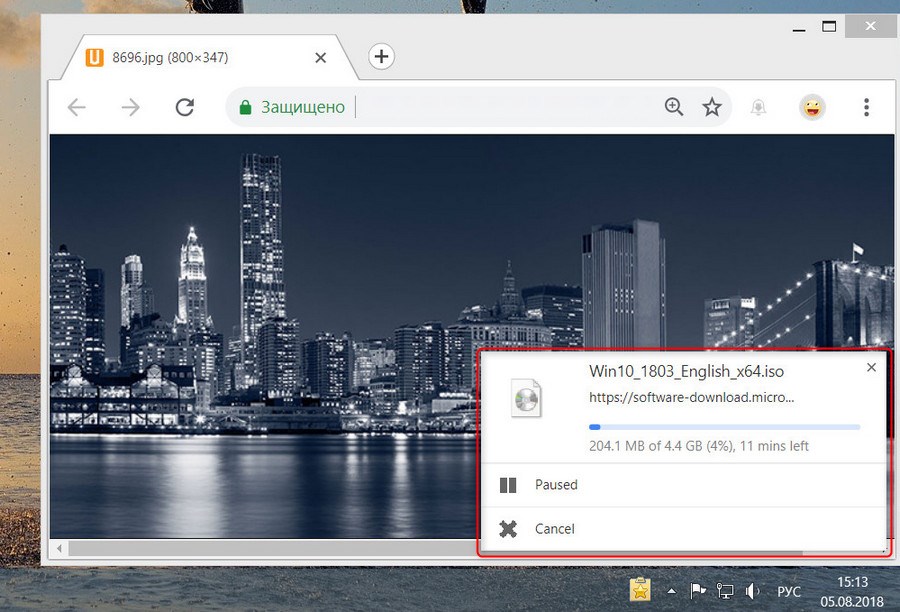Open the zoom magnifier in the address bar

674,107
